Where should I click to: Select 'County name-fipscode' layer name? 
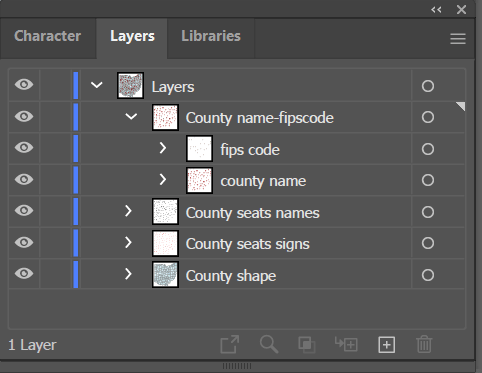(x=260, y=118)
